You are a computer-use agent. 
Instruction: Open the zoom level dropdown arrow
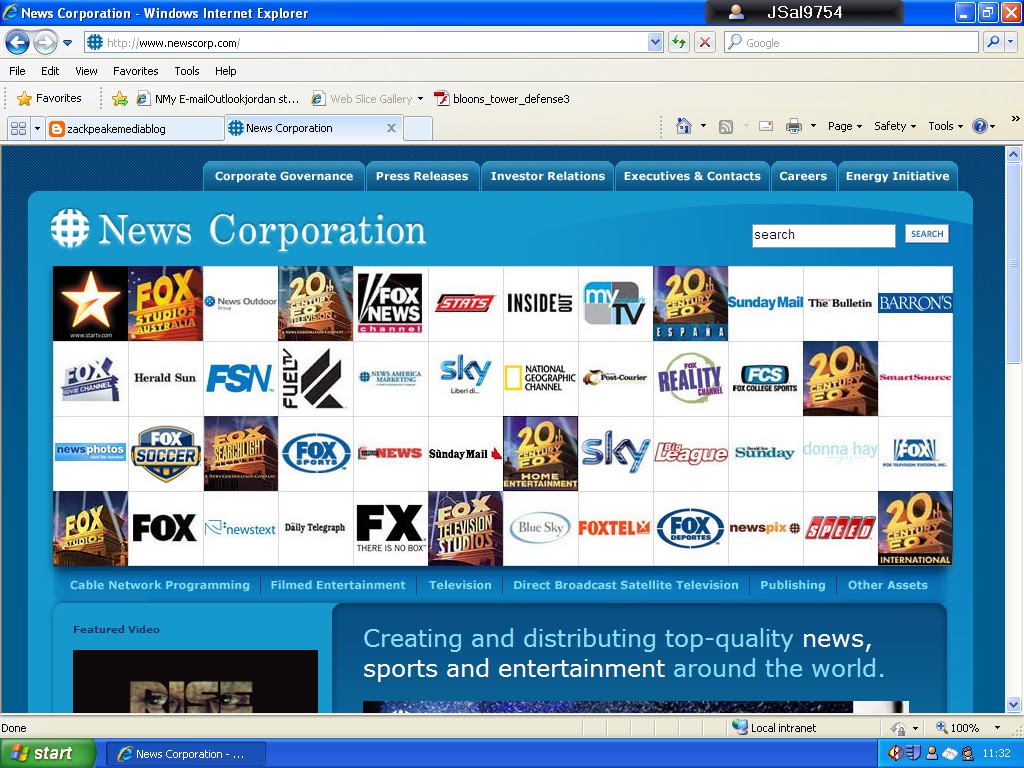(x=997, y=728)
